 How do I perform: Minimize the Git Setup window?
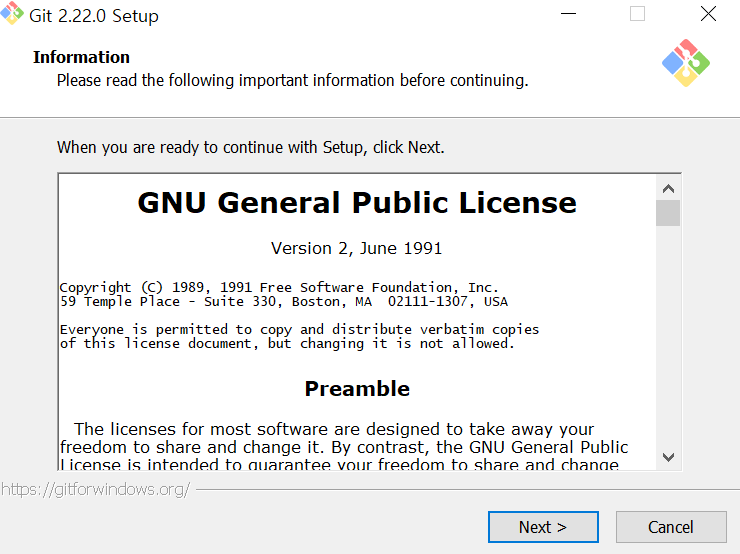[568, 14]
